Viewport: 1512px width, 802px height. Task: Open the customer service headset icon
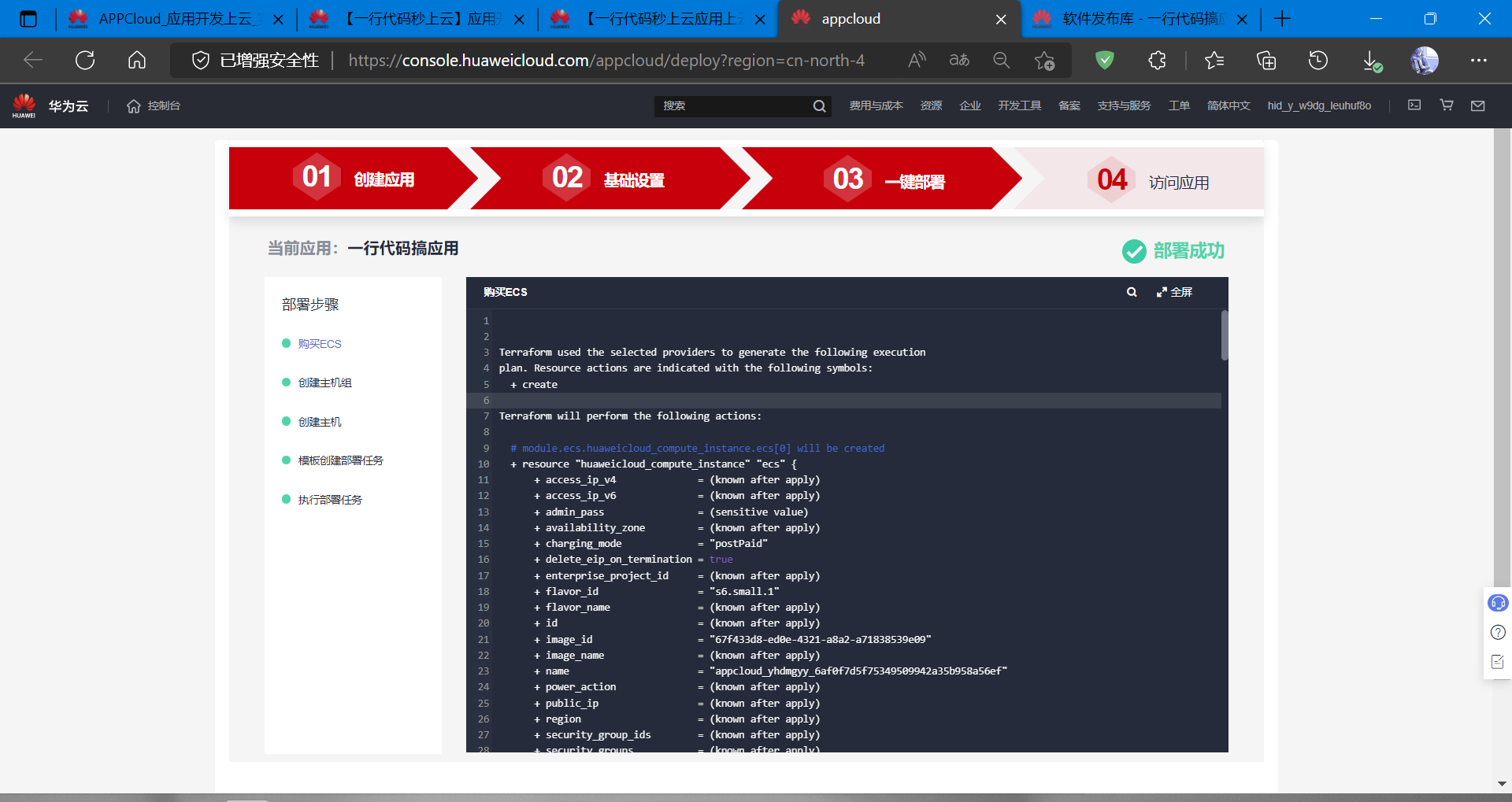point(1498,603)
